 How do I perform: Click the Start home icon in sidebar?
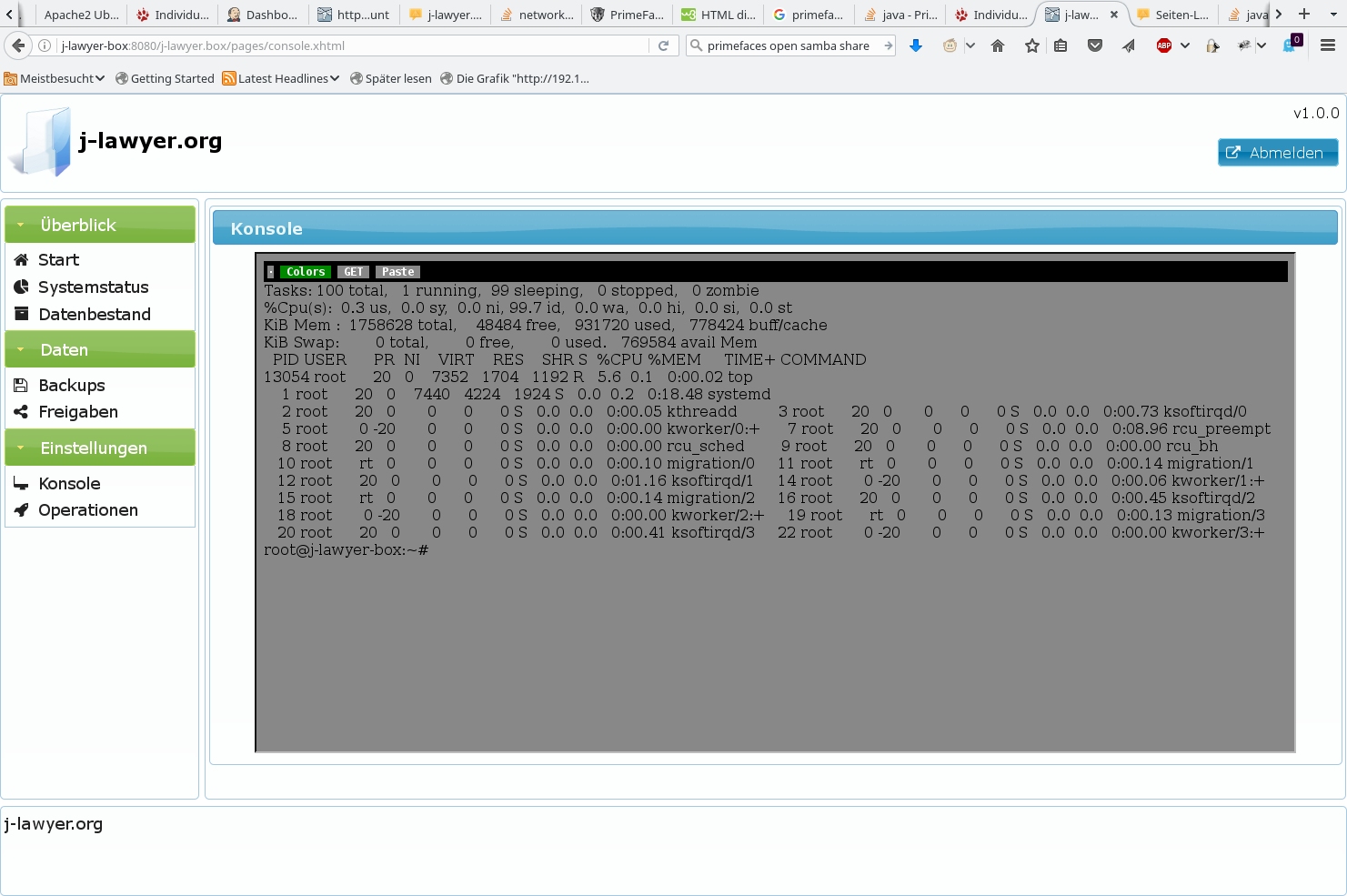(x=21, y=260)
